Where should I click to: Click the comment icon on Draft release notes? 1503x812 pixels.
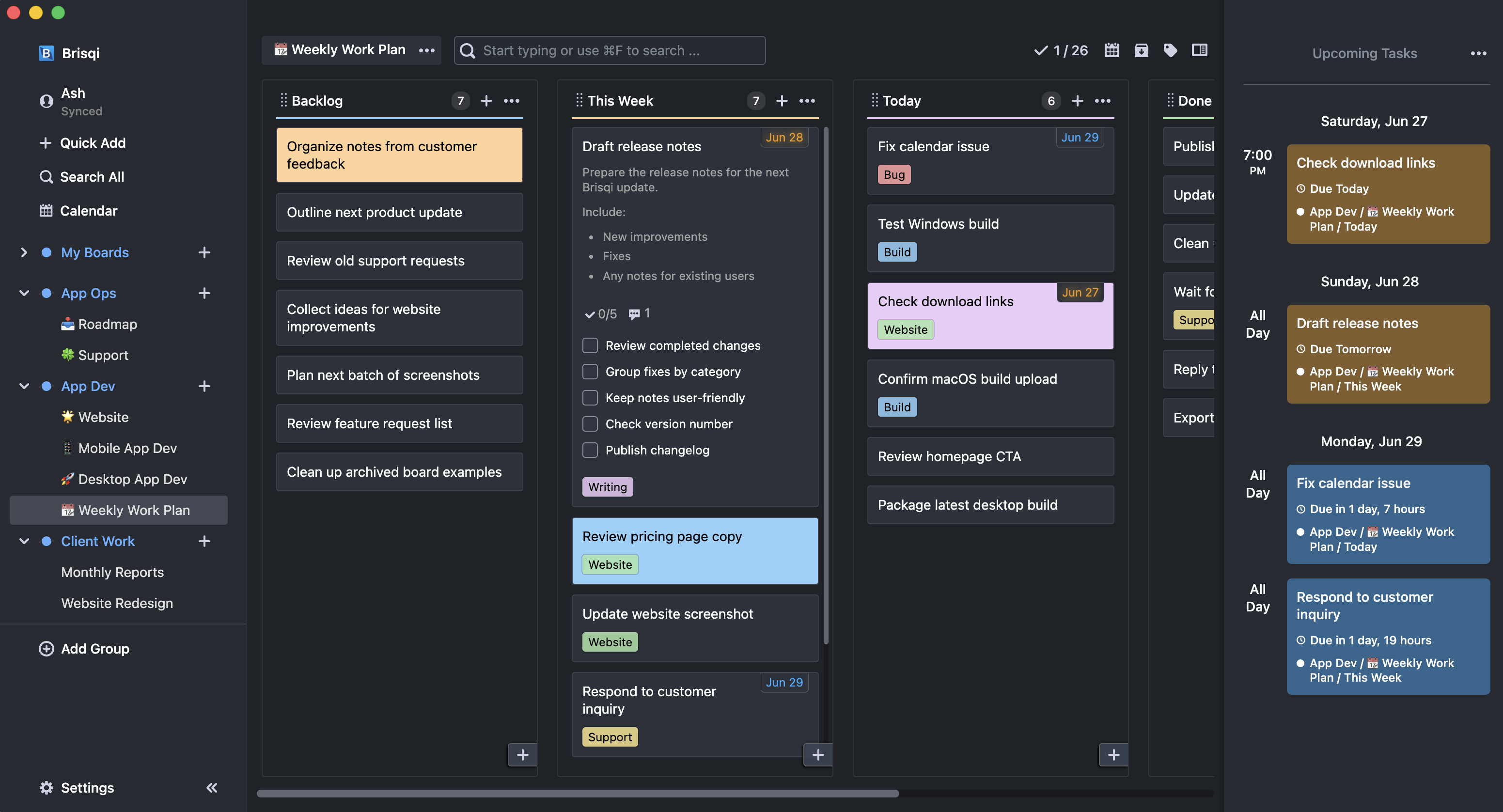(634, 314)
